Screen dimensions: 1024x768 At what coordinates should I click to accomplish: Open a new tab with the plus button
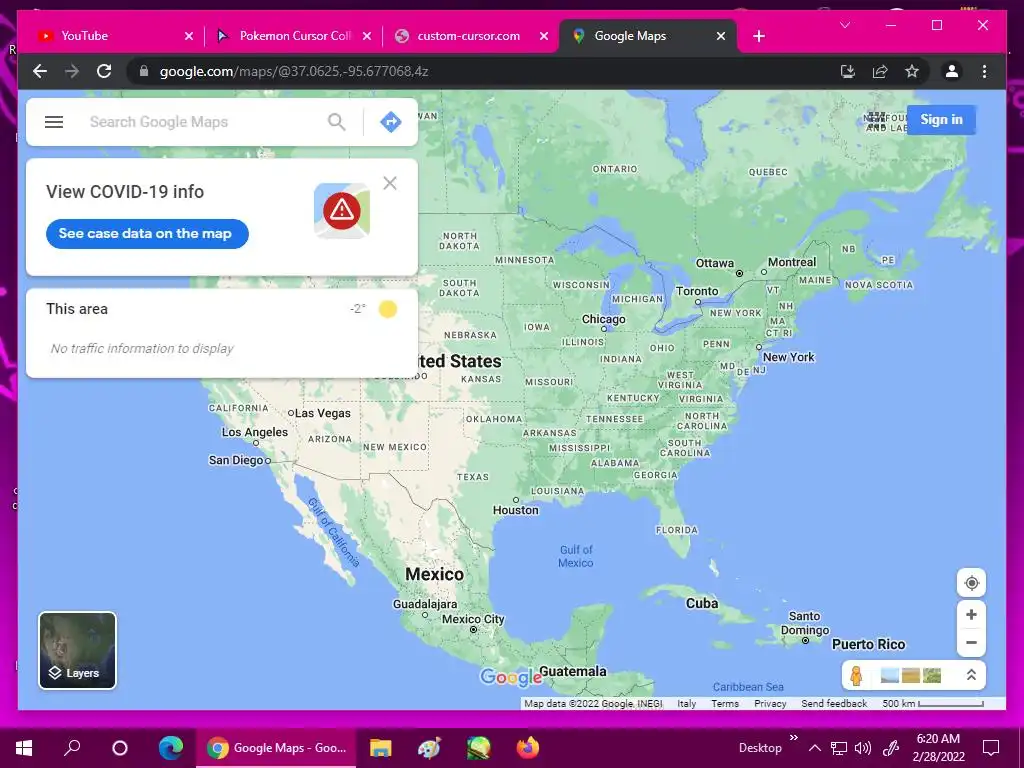[x=758, y=36]
